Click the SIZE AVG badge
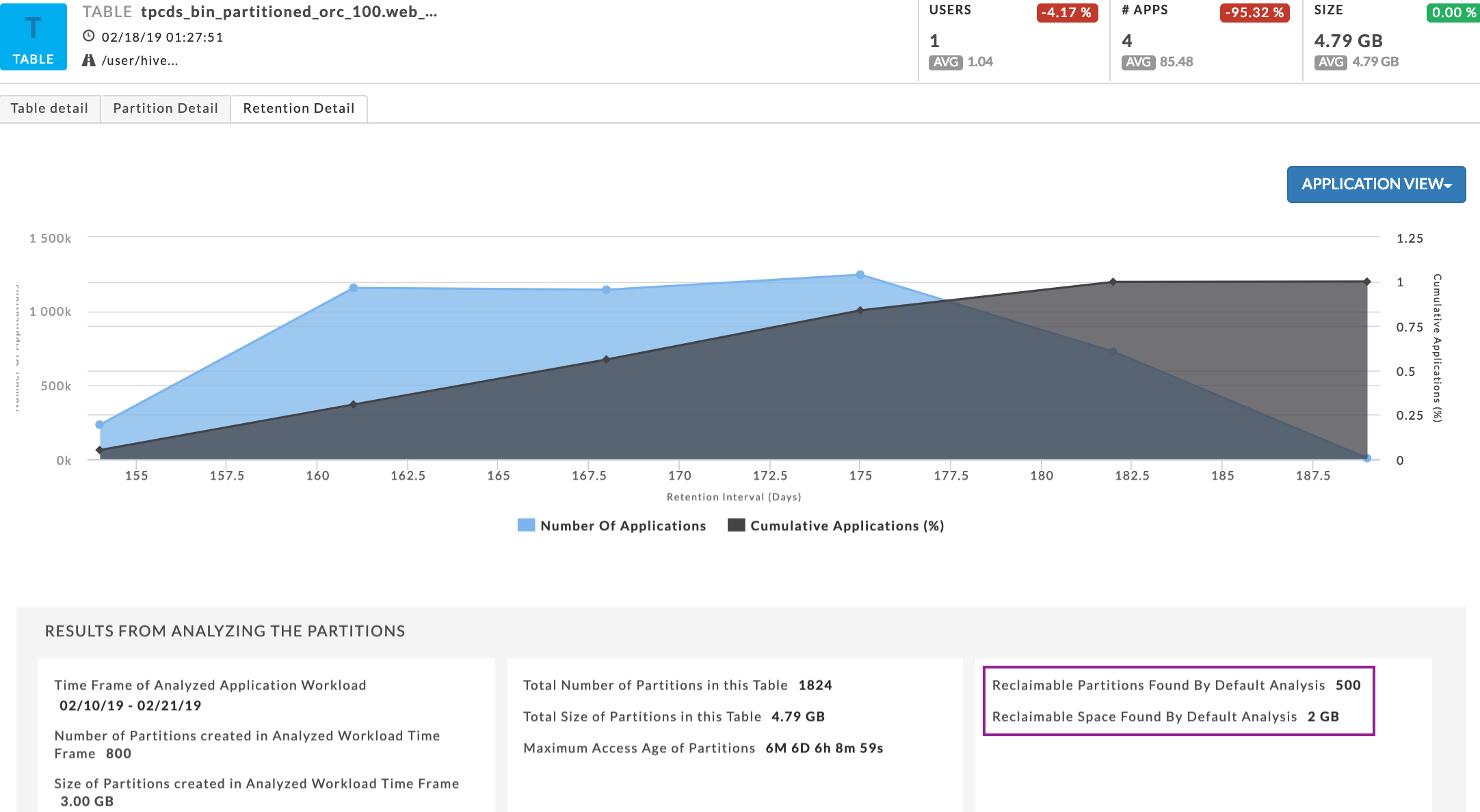 [x=1330, y=62]
